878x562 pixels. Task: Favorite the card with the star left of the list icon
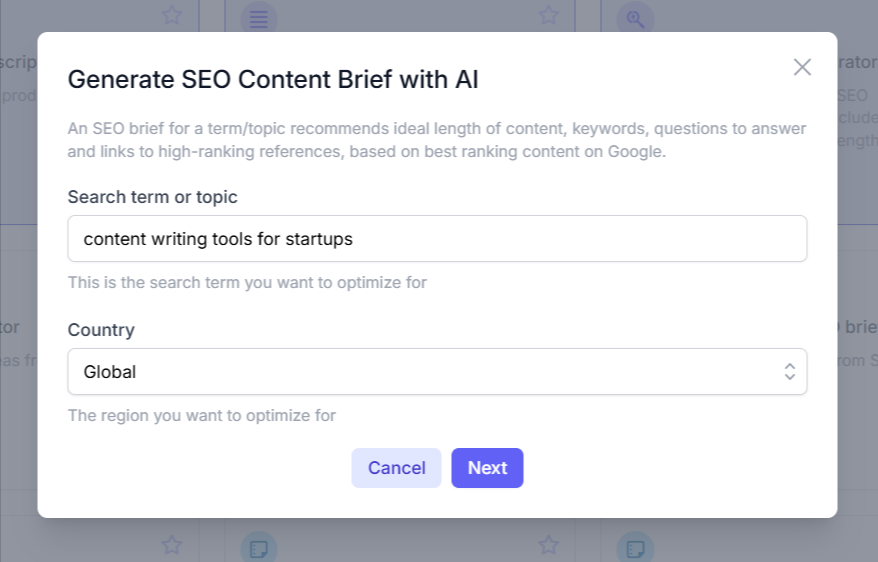pyautogui.click(x=171, y=15)
